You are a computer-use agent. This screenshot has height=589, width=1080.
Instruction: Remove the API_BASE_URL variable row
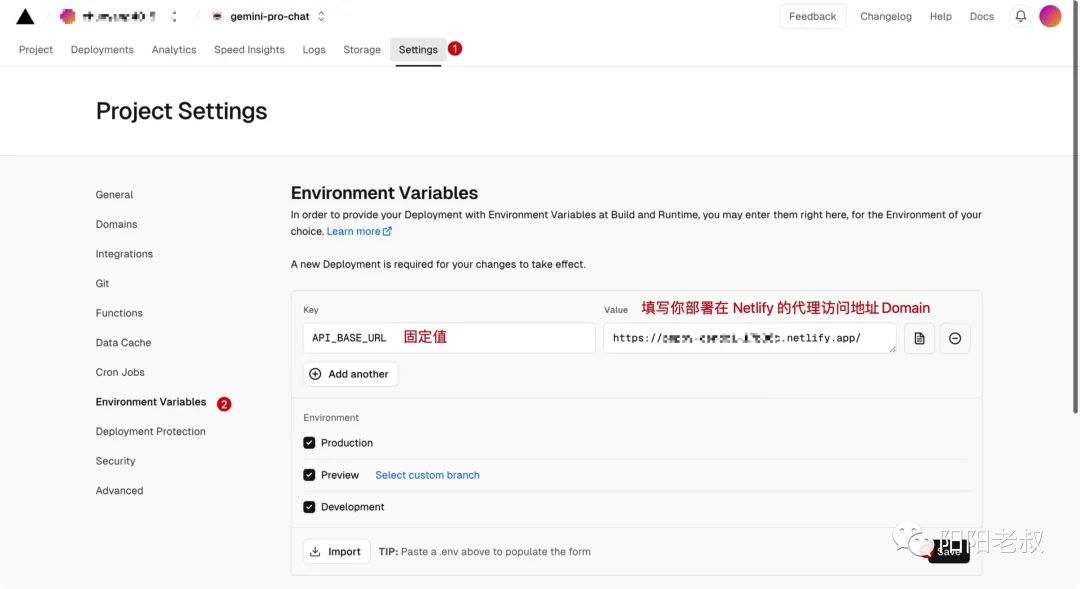pos(955,338)
